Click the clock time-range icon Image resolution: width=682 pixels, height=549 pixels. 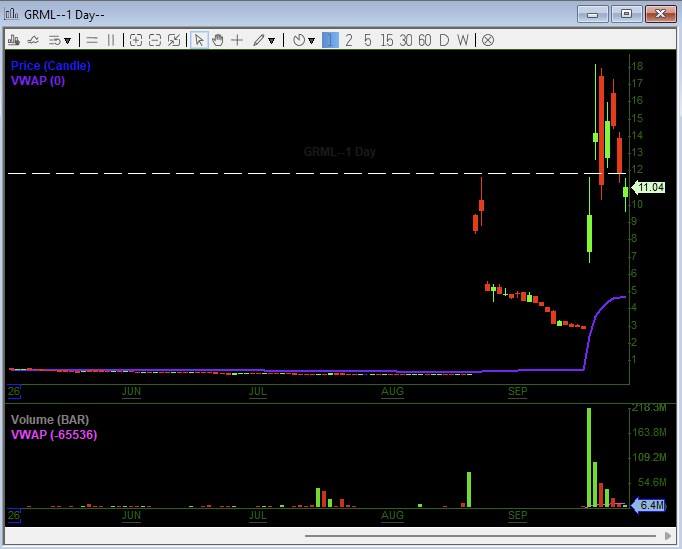(x=299, y=40)
